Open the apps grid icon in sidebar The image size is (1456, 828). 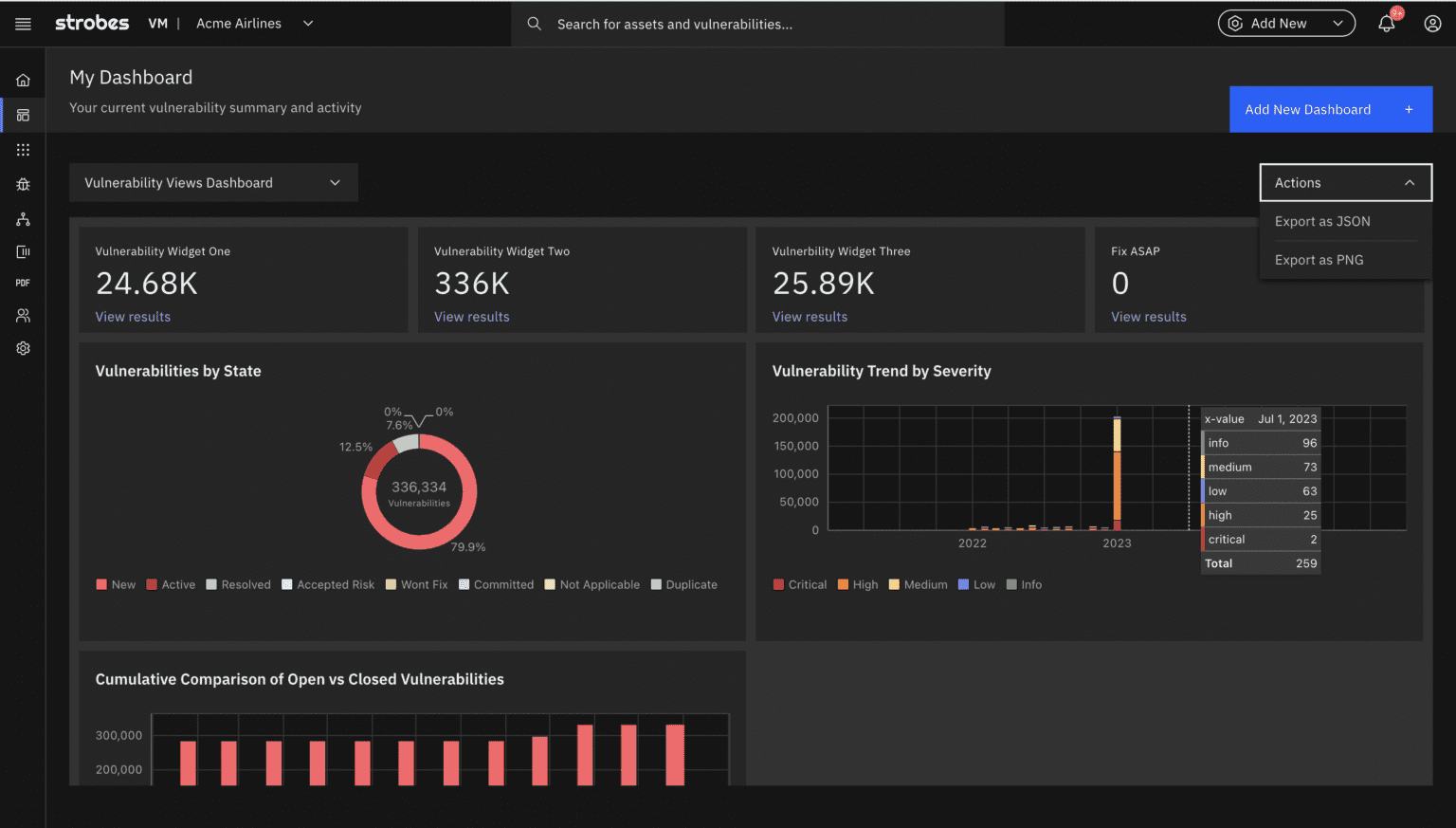pos(22,149)
